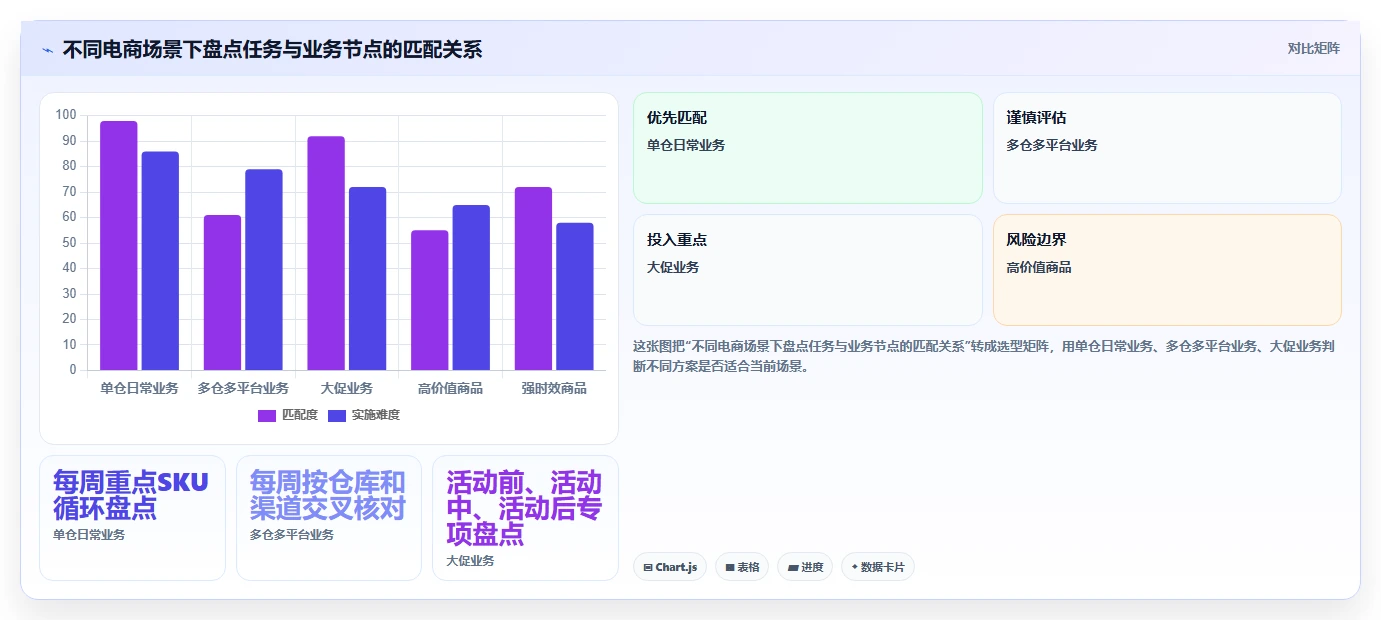Click the 大促业务 x-axis label

coord(347,388)
